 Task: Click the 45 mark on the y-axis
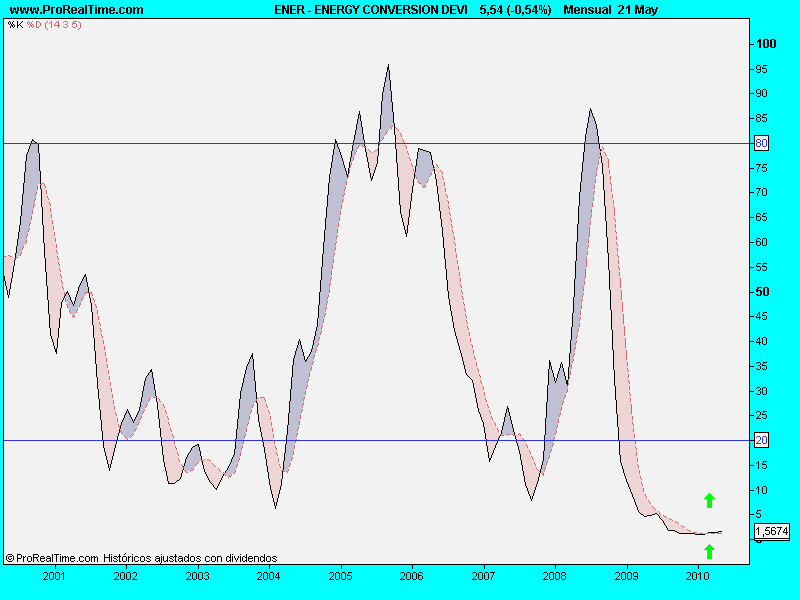pos(761,316)
